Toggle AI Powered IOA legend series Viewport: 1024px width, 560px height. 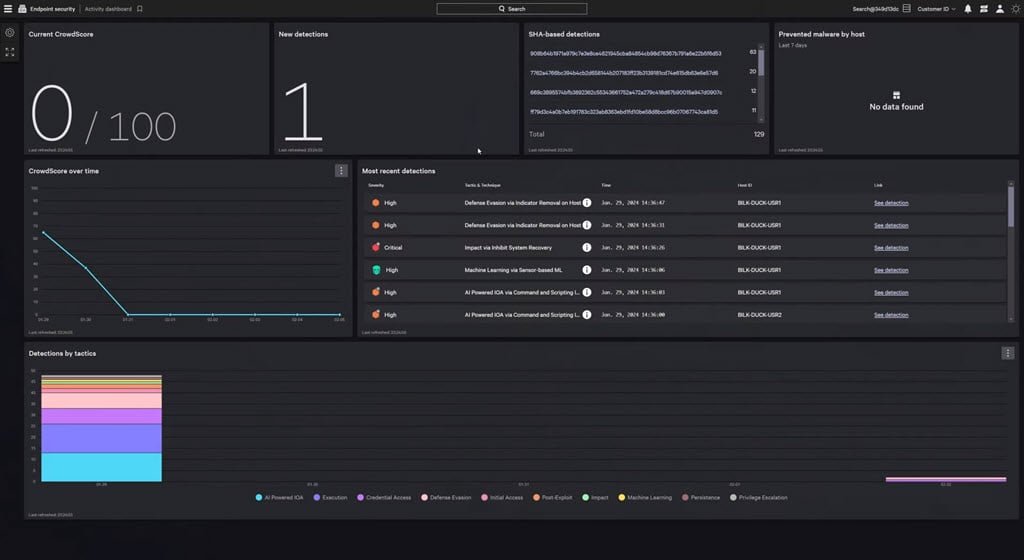pyautogui.click(x=283, y=496)
